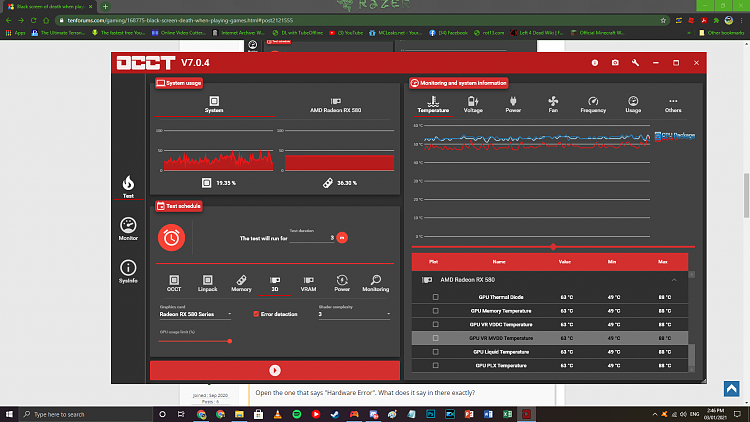Open the Shader complexity dropdown
Screen dimensions: 750x422
point(354,314)
